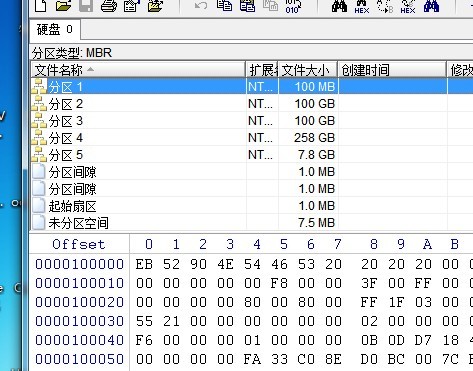This screenshot has height=371, width=473.
Task: Click hex byte 4E in row 0000100000
Action: tap(225, 264)
